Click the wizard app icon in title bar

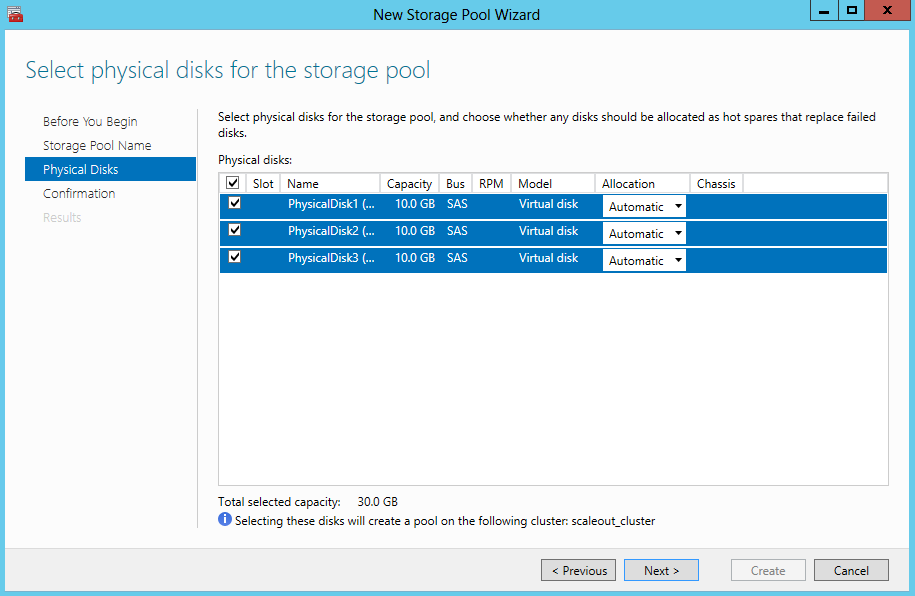click(15, 14)
